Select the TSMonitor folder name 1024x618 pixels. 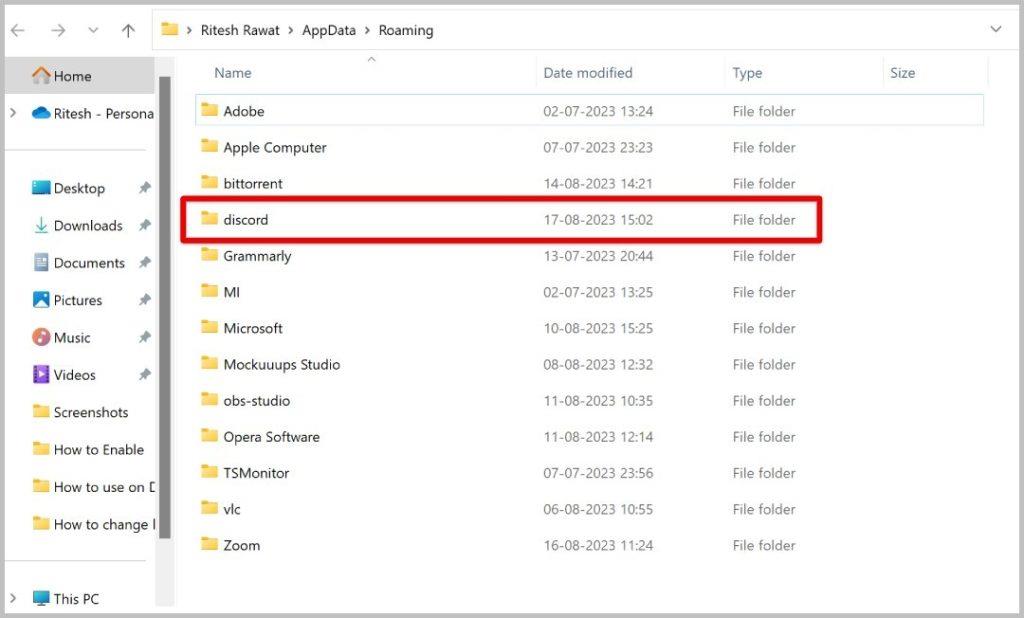point(256,473)
